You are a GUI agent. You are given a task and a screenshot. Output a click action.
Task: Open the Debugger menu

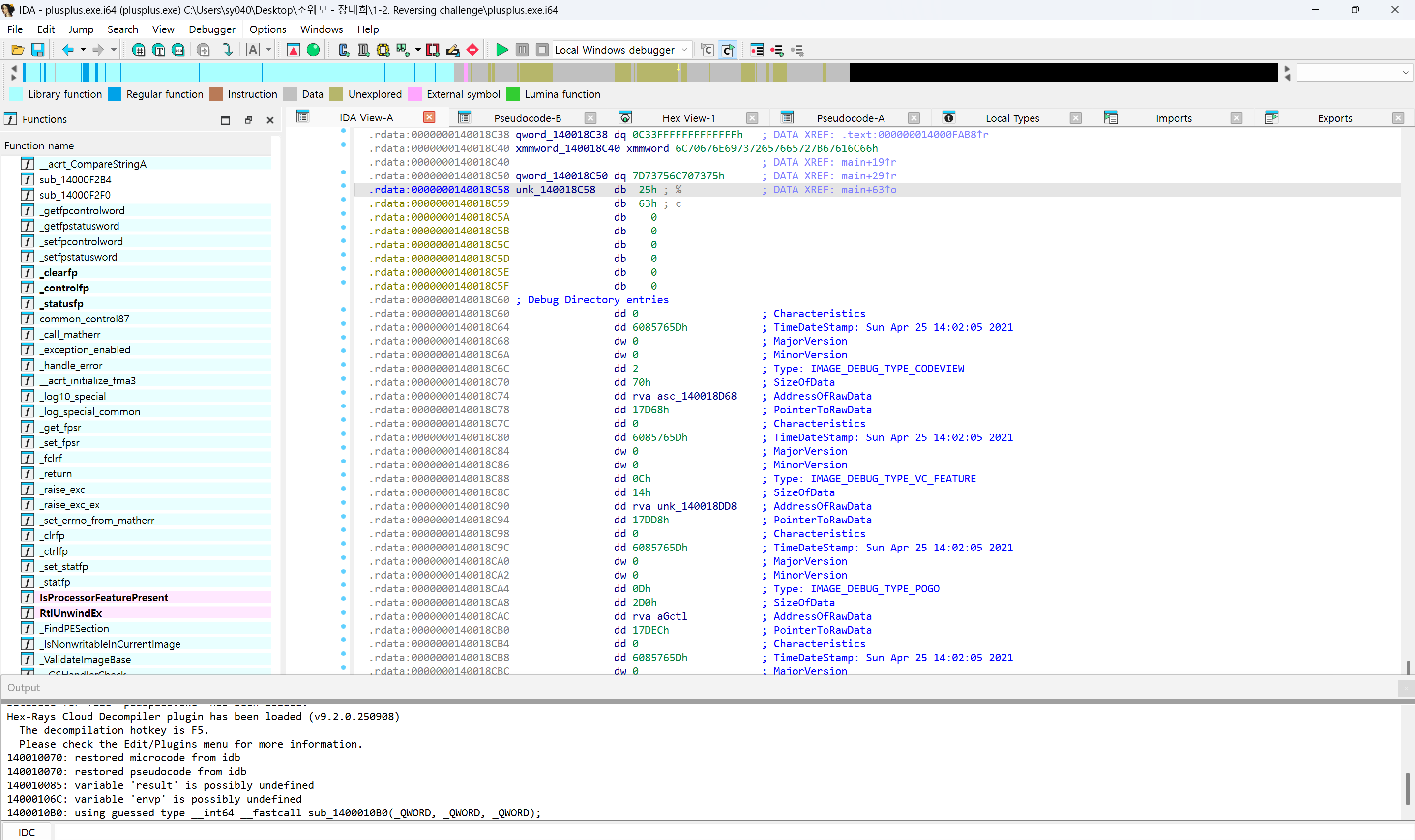pos(212,29)
